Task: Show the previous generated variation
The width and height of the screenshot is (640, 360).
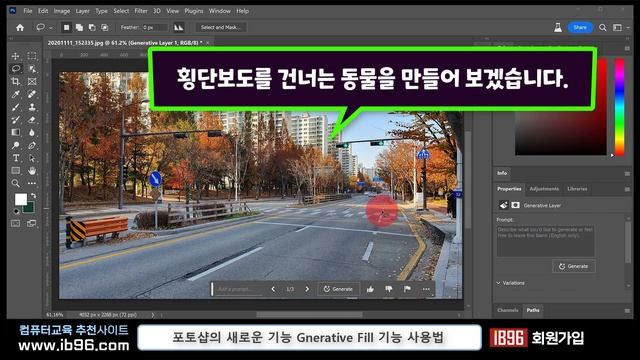Action: point(273,289)
